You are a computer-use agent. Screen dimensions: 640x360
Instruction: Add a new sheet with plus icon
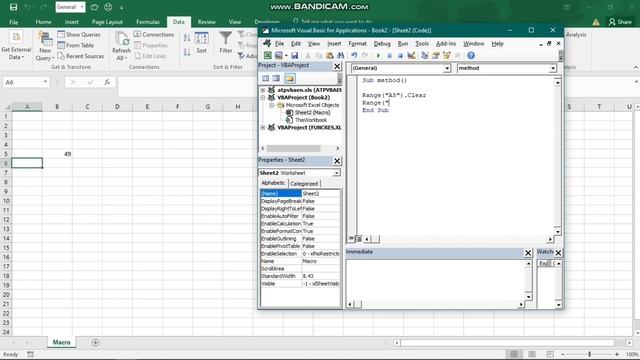click(x=95, y=342)
